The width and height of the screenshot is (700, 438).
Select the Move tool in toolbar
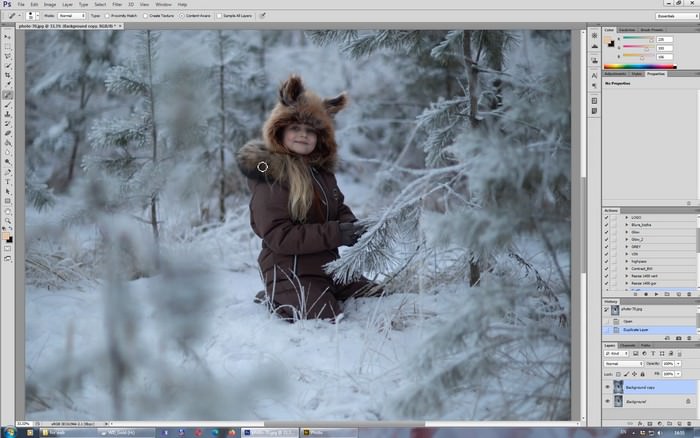pyautogui.click(x=8, y=37)
